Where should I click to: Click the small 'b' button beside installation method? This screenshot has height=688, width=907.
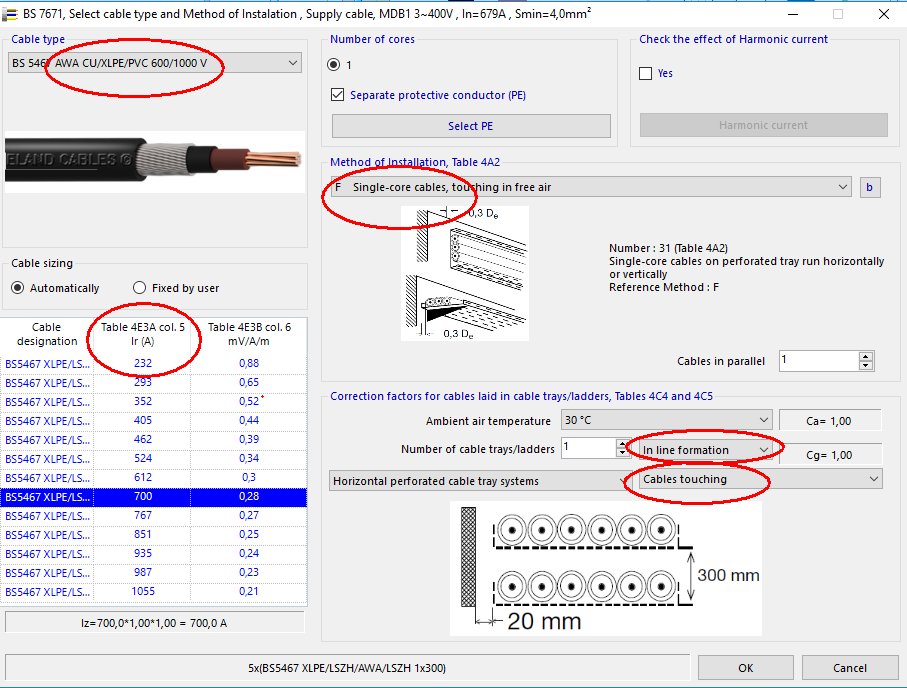pyautogui.click(x=869, y=187)
